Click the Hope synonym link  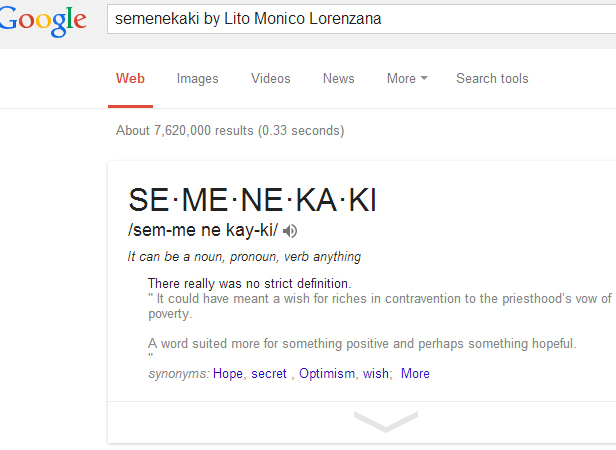[x=227, y=373]
